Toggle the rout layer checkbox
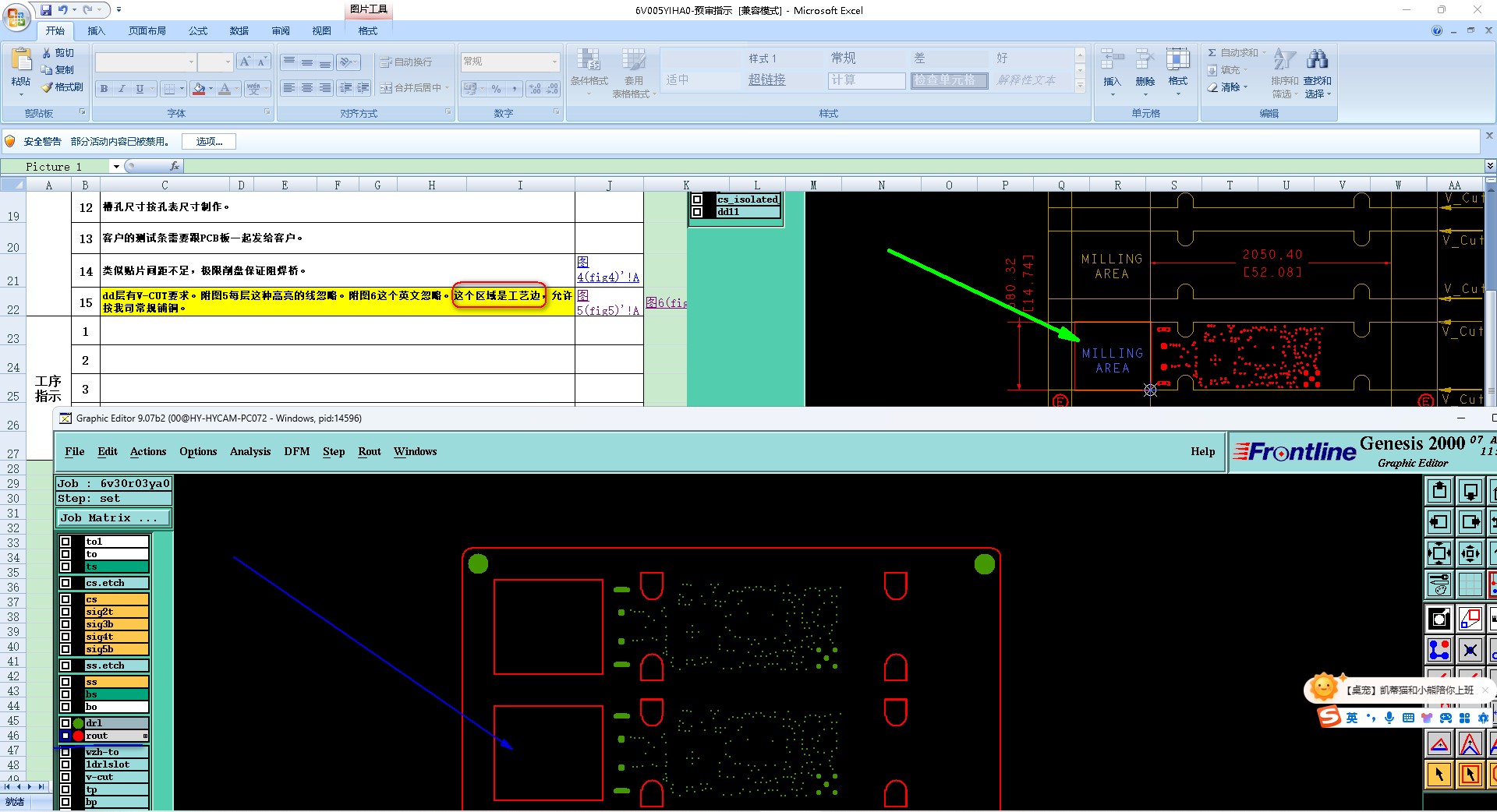 coord(65,736)
